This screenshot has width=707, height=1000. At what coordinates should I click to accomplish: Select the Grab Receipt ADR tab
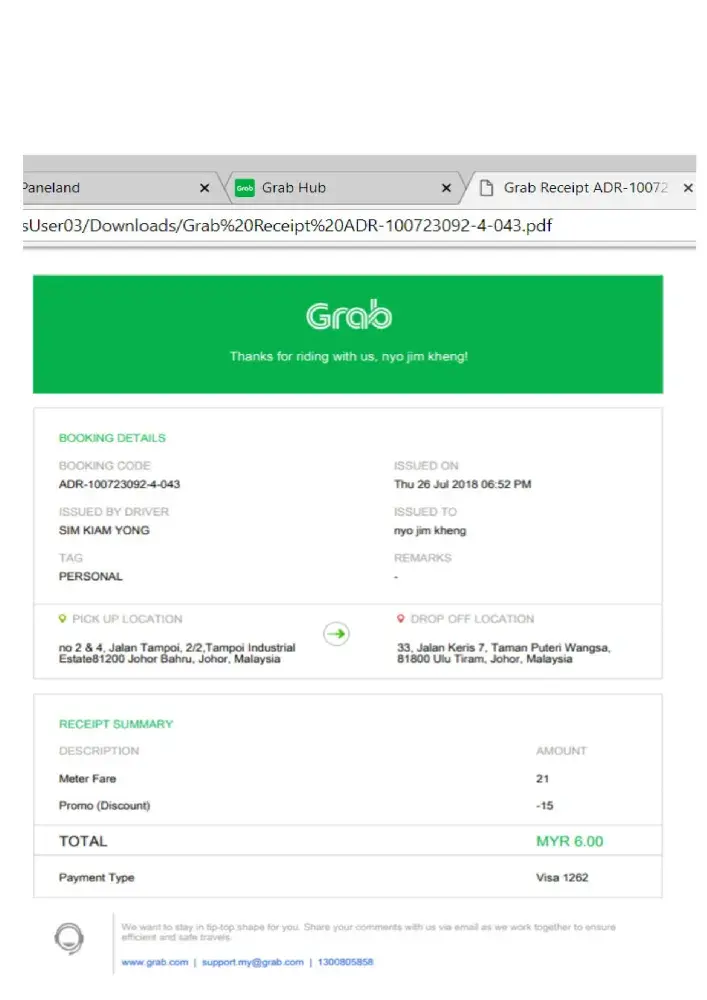point(585,188)
